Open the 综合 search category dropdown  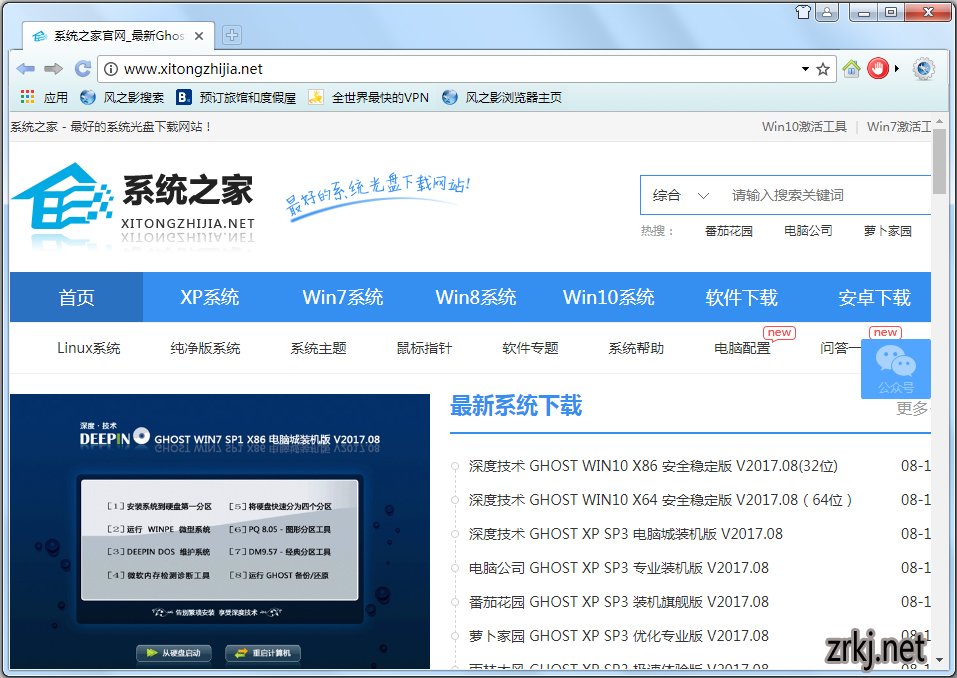point(681,195)
